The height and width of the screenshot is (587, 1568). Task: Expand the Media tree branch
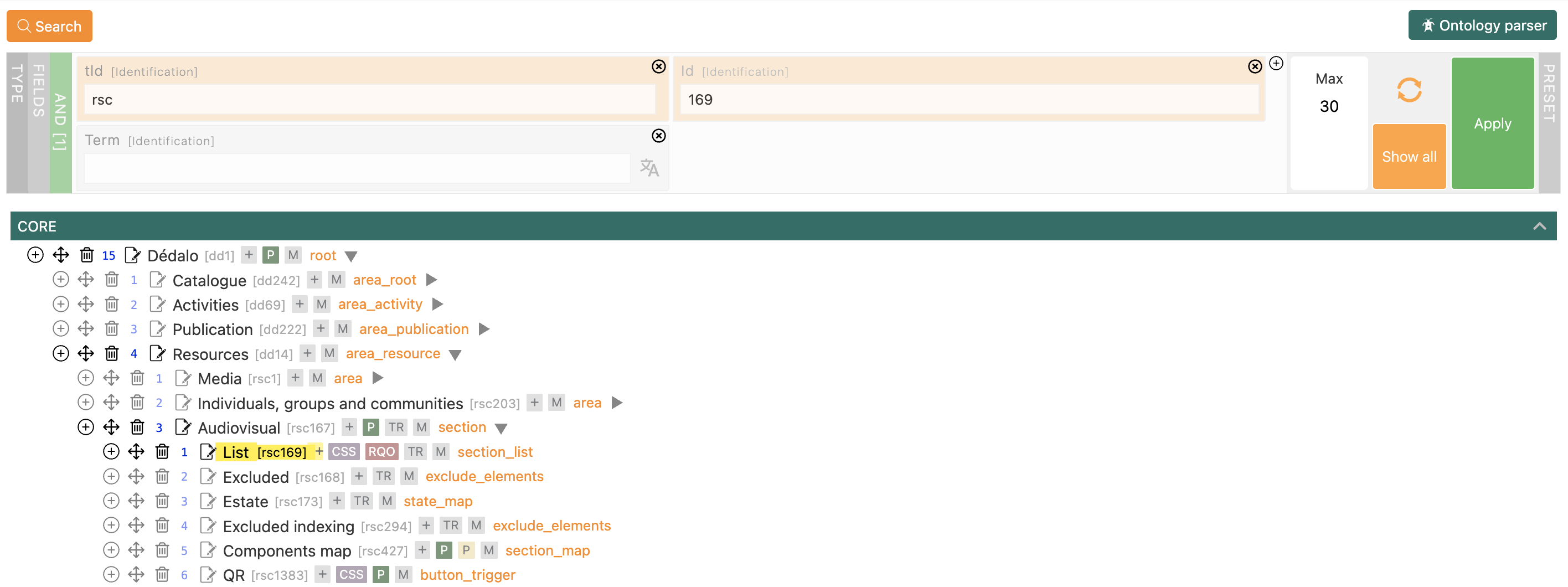[379, 378]
